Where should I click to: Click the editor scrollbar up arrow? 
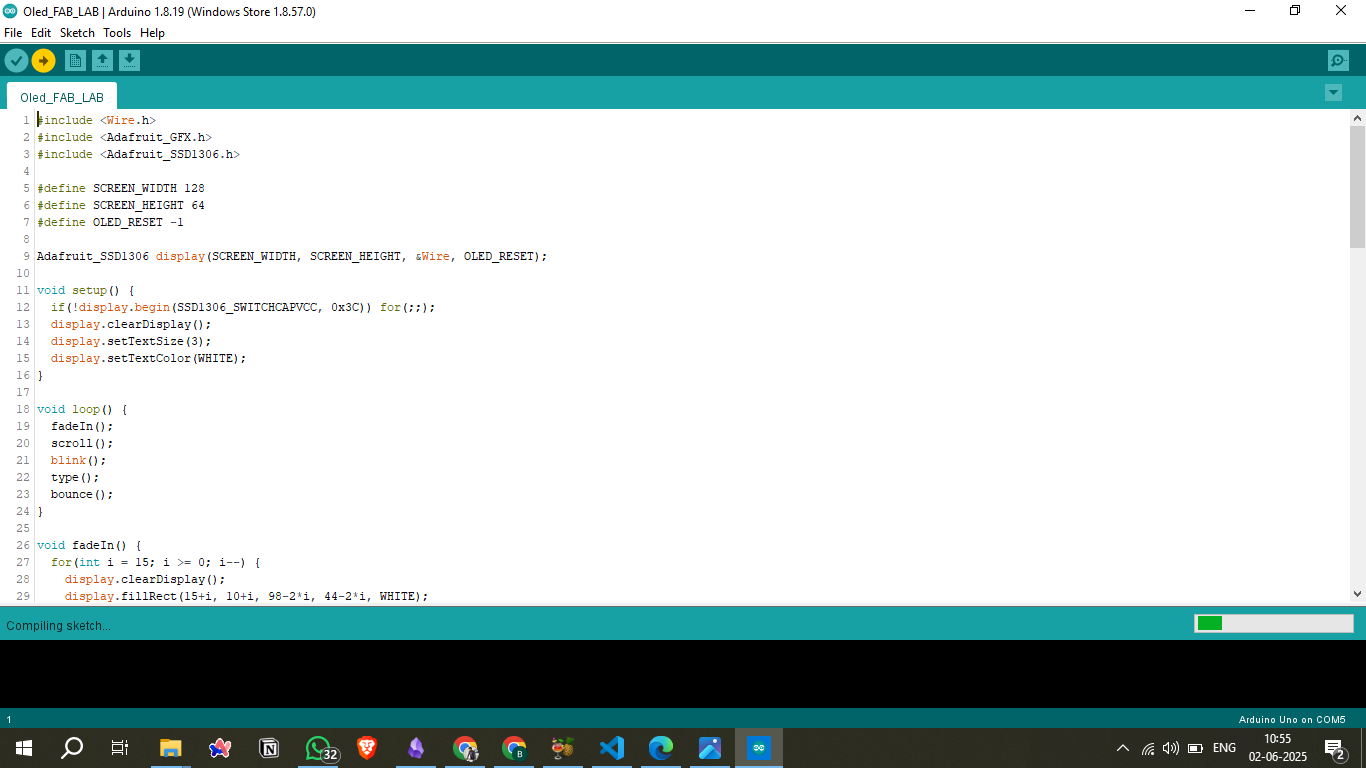(x=1357, y=118)
